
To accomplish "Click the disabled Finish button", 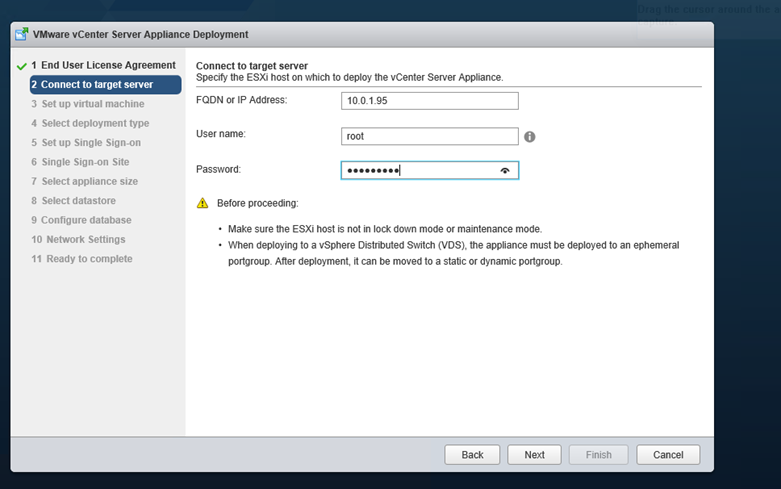I will (599, 455).
